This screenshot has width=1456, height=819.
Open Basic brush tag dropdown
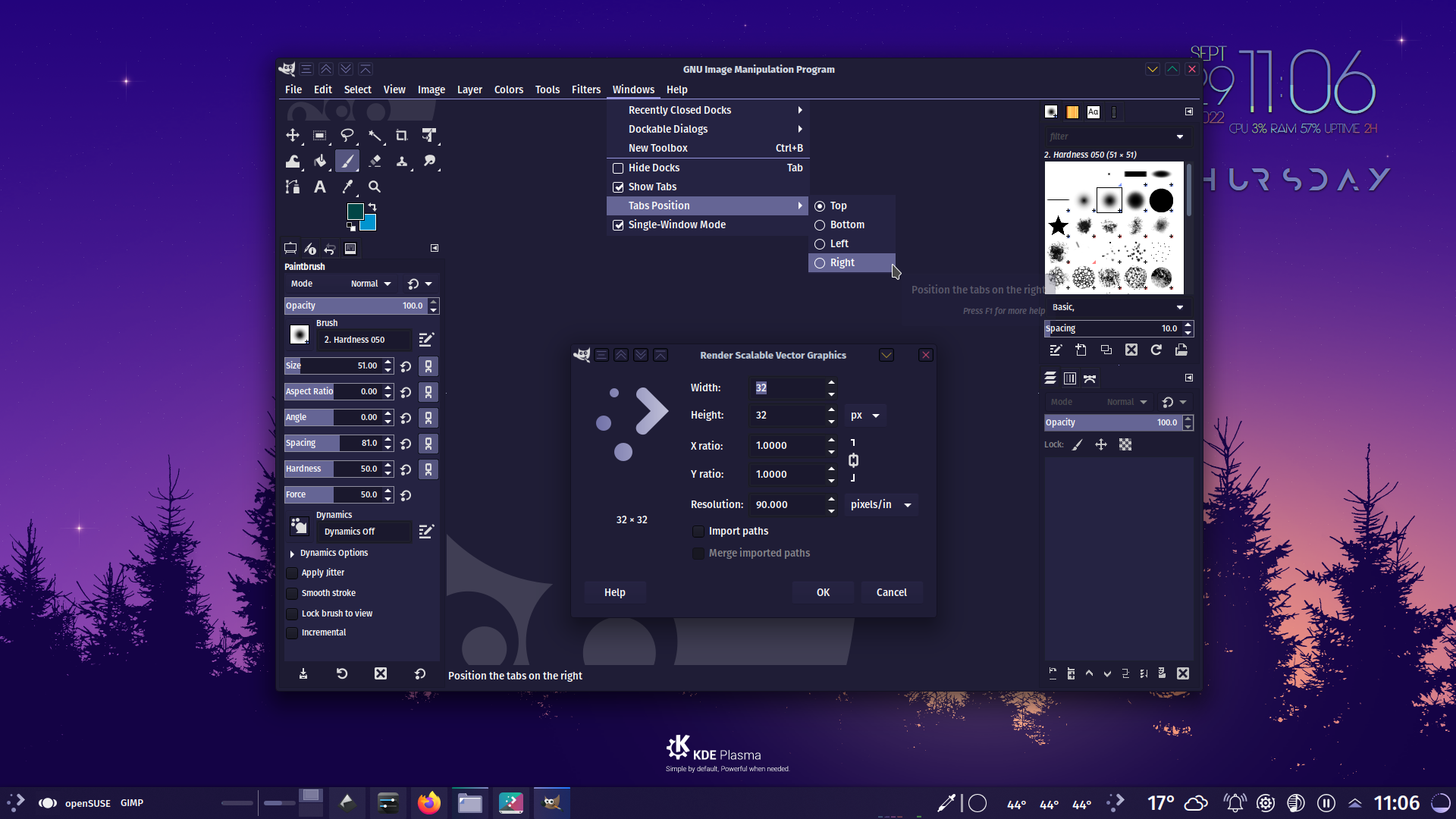[x=1180, y=307]
